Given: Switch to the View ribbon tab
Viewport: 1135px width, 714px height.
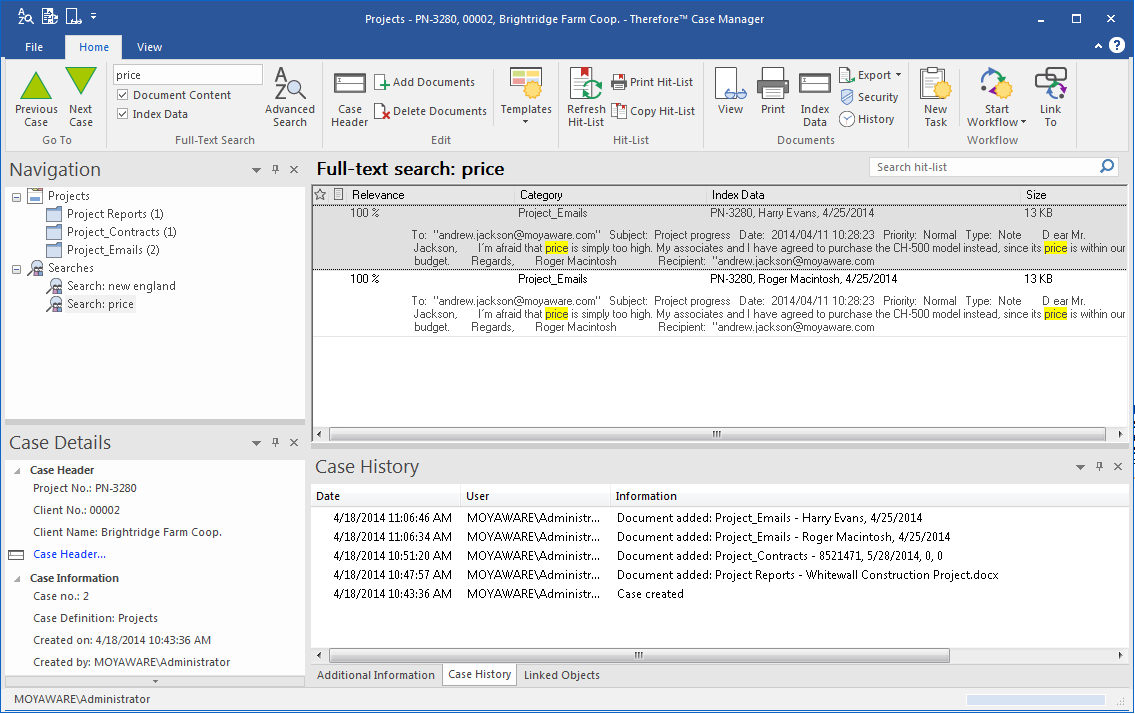Looking at the screenshot, I should click(x=149, y=46).
